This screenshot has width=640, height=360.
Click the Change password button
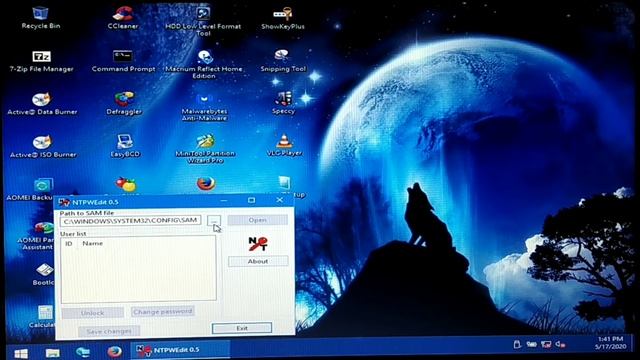pos(162,312)
